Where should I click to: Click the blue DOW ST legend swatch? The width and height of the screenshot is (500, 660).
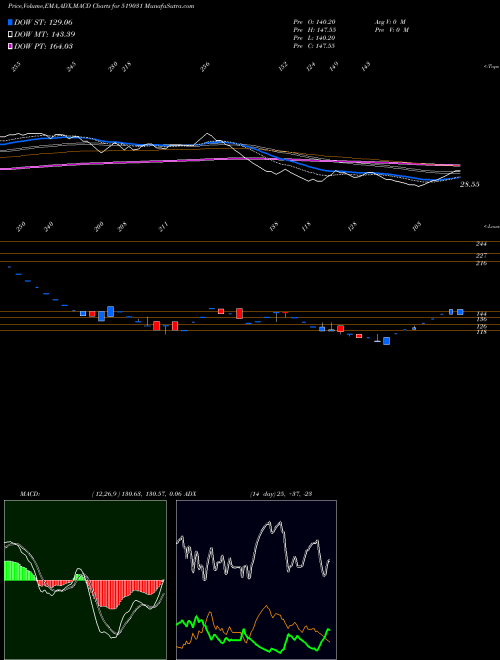(11, 22)
